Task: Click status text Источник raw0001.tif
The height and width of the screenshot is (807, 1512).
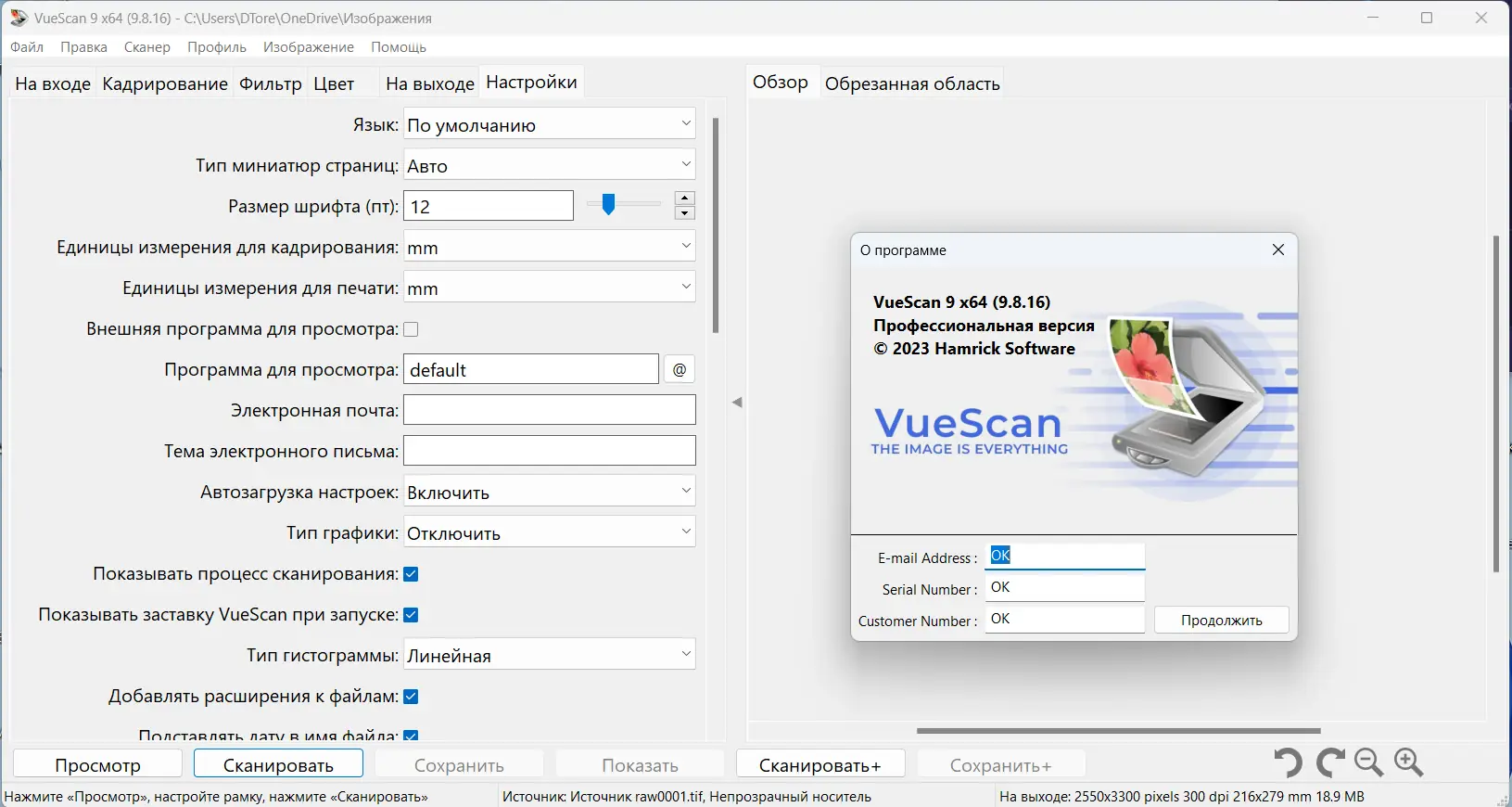Action: point(686,796)
